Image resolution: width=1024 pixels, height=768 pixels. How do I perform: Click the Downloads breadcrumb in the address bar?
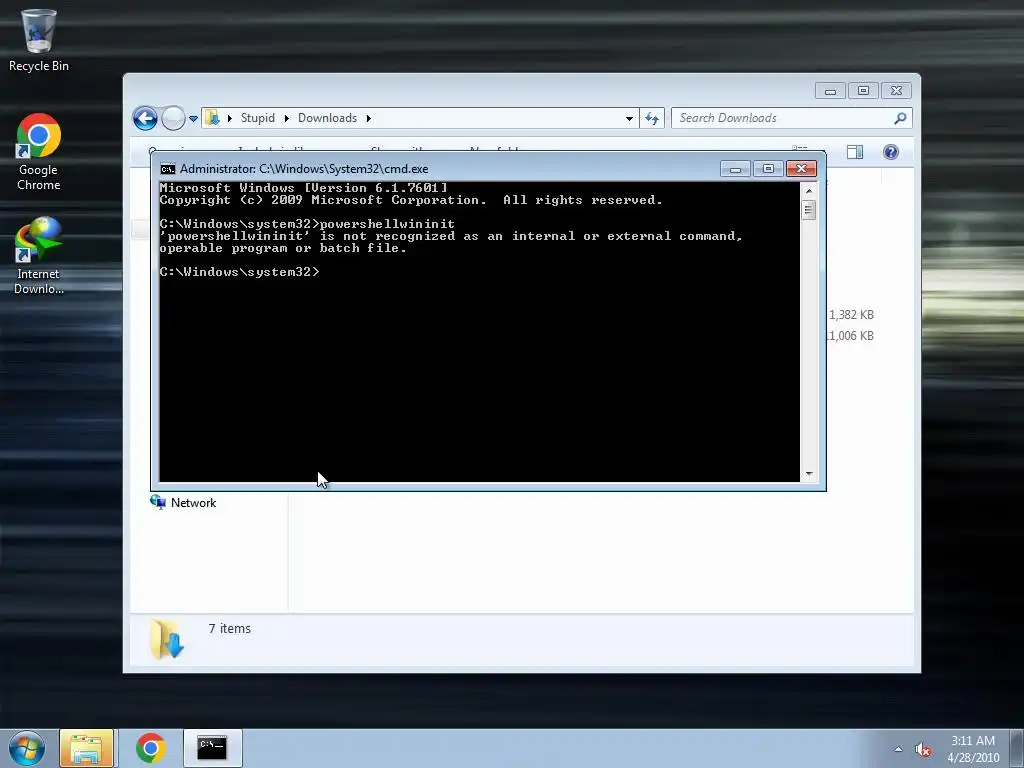pos(327,118)
